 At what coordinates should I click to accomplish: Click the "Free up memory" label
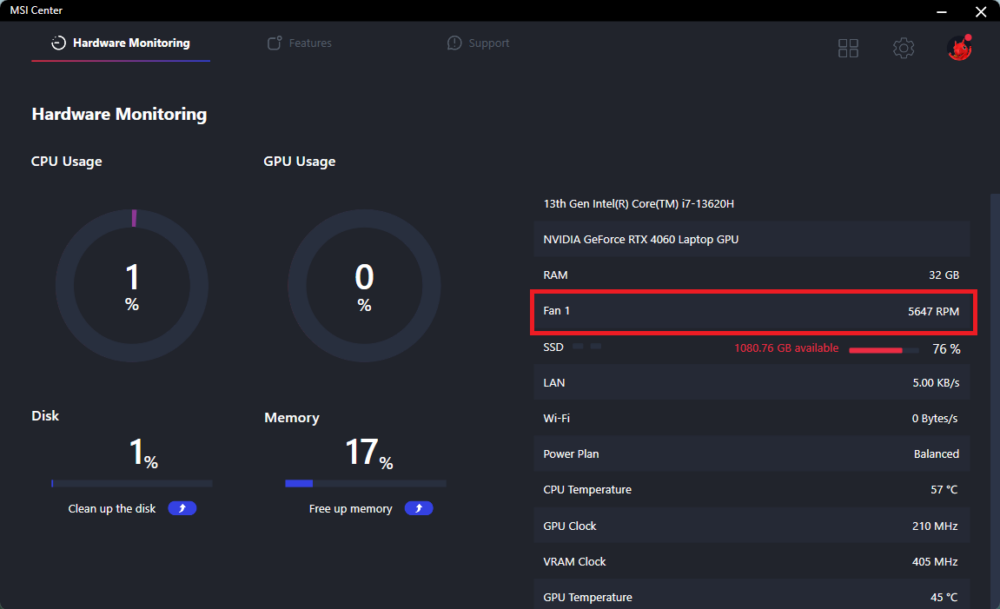(x=350, y=509)
